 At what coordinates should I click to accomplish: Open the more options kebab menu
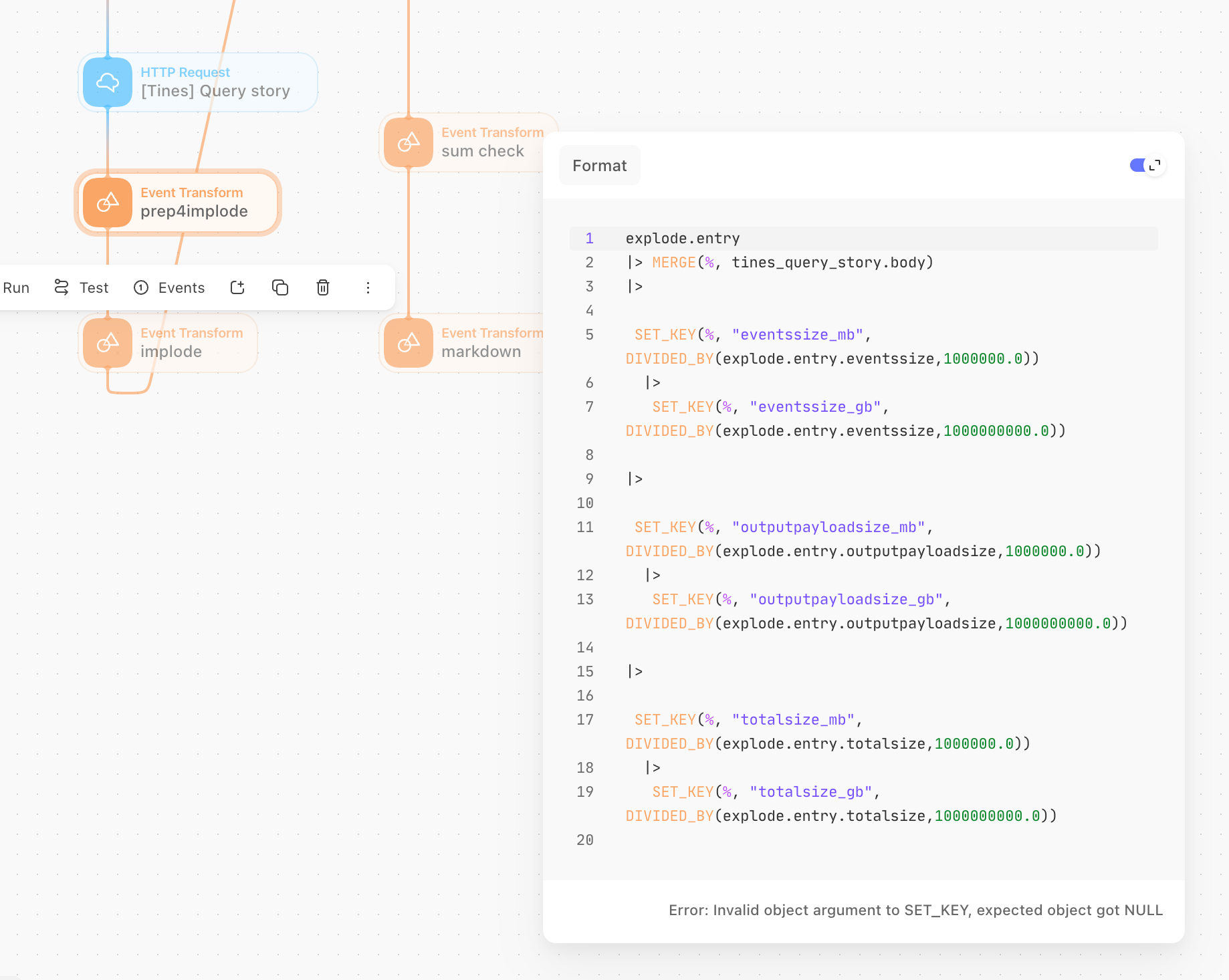(368, 287)
